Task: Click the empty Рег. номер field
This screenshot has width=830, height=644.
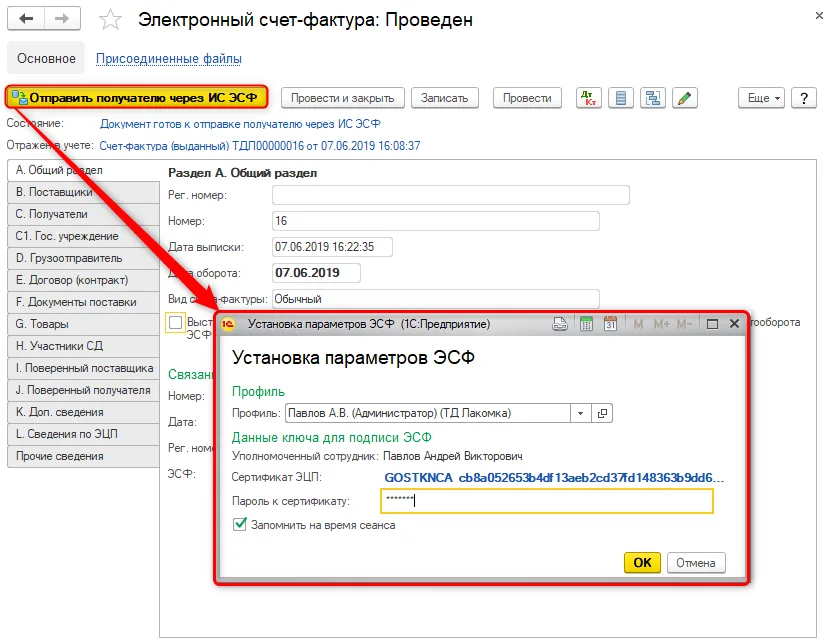Action: tap(451, 195)
